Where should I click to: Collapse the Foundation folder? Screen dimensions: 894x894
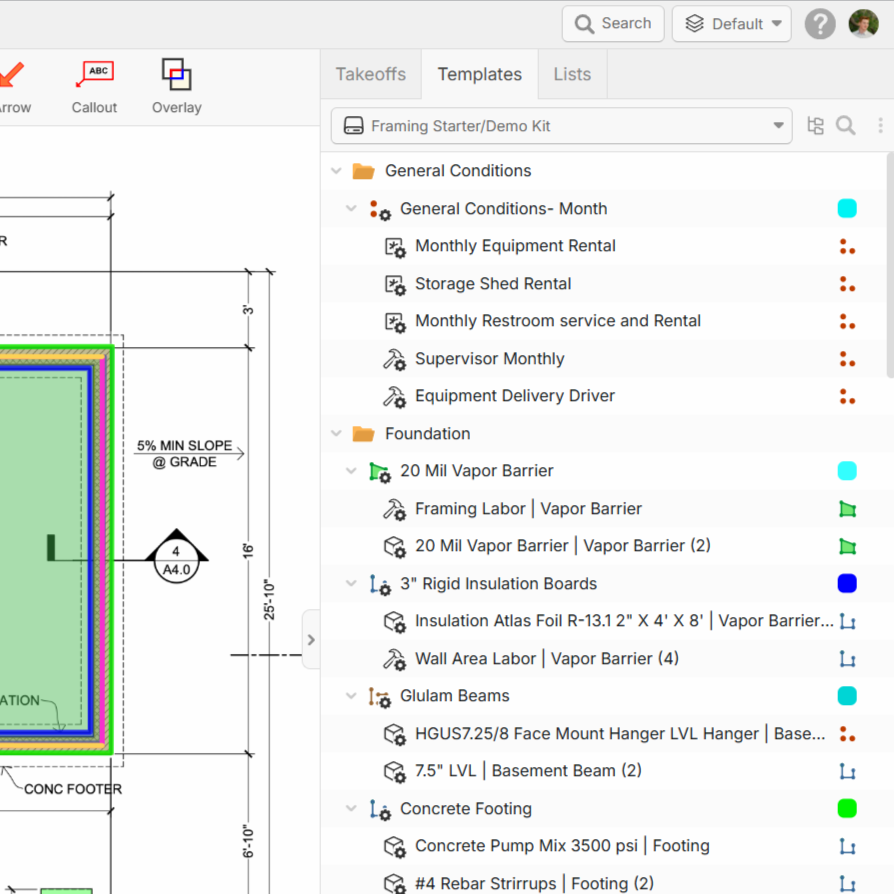click(336, 434)
